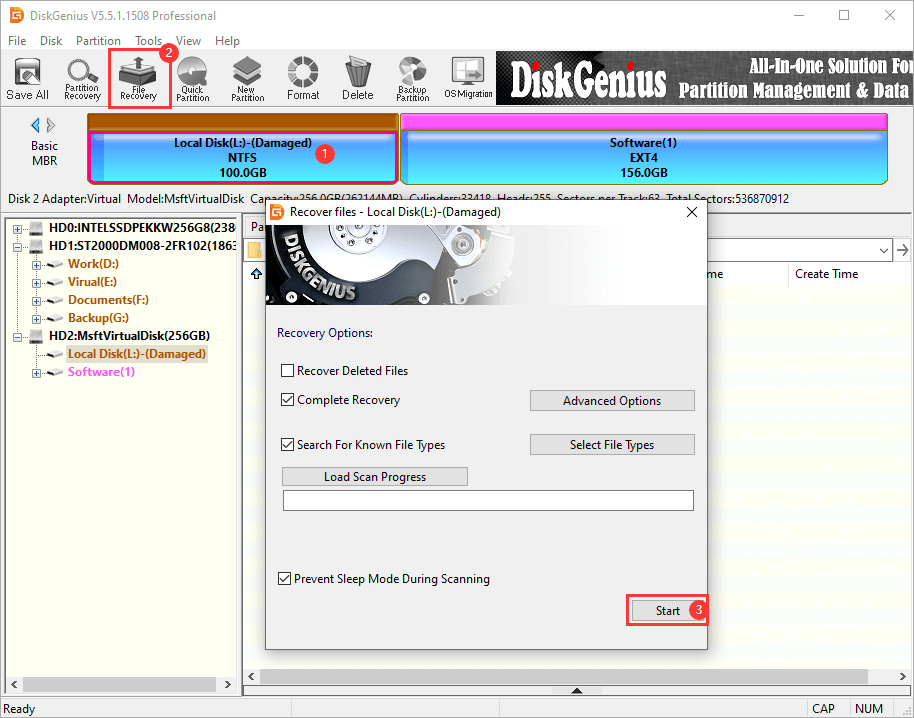Viewport: 914px width, 718px height.
Task: Toggle Search For Known File Types
Action: click(287, 445)
